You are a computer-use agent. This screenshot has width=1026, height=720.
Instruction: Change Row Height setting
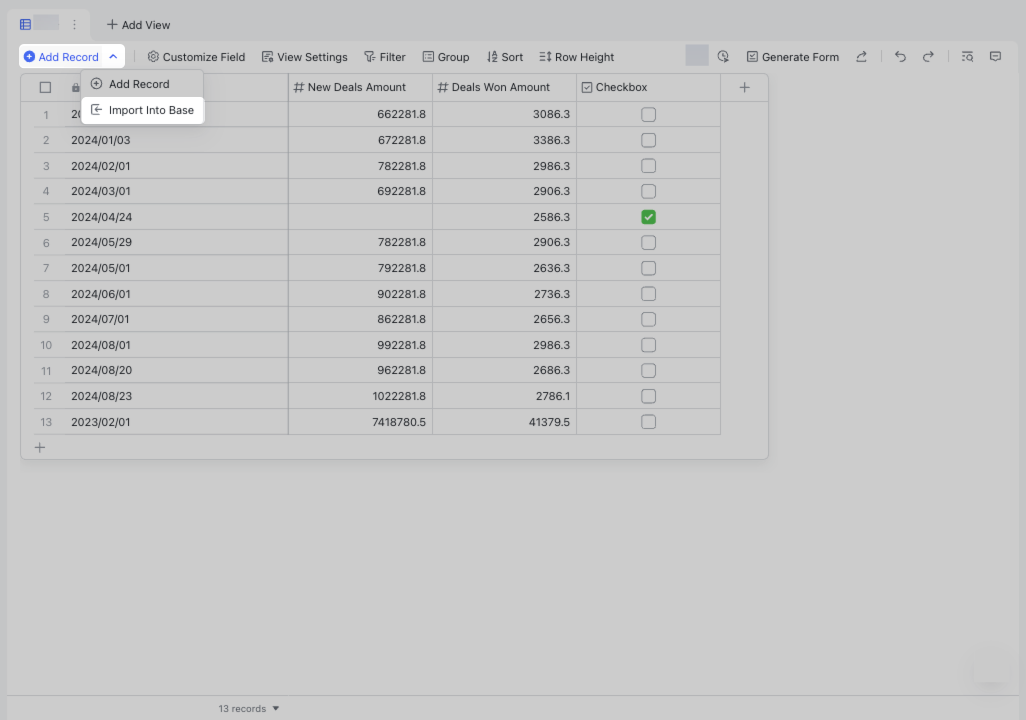pyautogui.click(x=576, y=57)
